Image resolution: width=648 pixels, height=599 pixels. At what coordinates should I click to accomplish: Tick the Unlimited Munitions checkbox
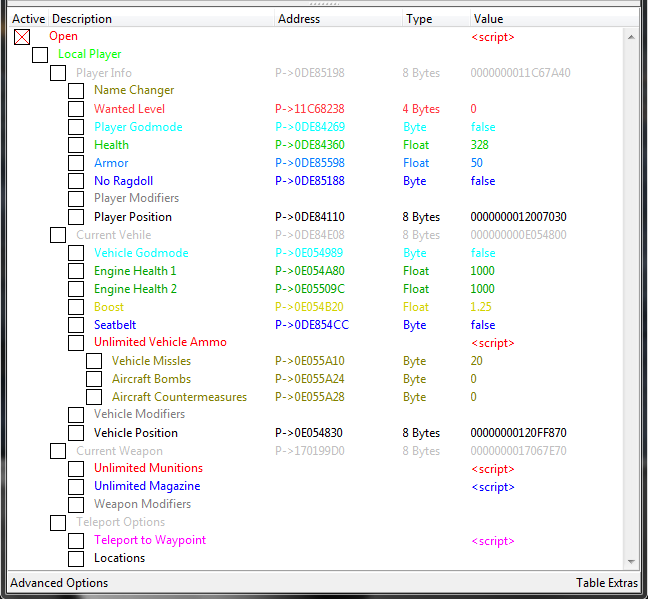coord(76,469)
